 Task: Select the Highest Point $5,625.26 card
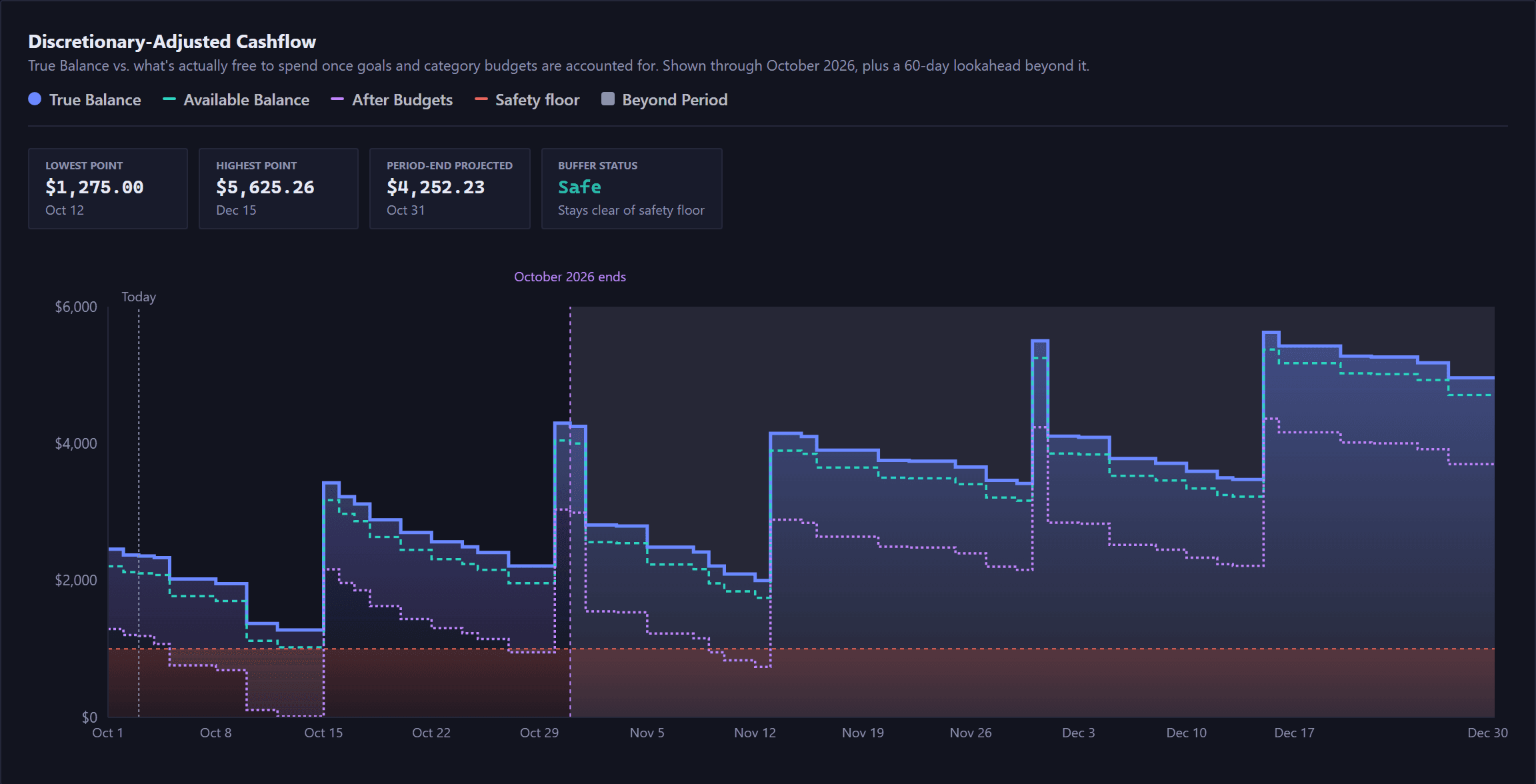279,189
